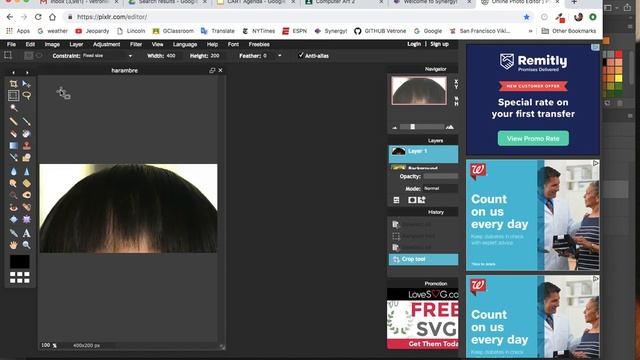
Task: Select the Blur tool
Action: pos(13,171)
